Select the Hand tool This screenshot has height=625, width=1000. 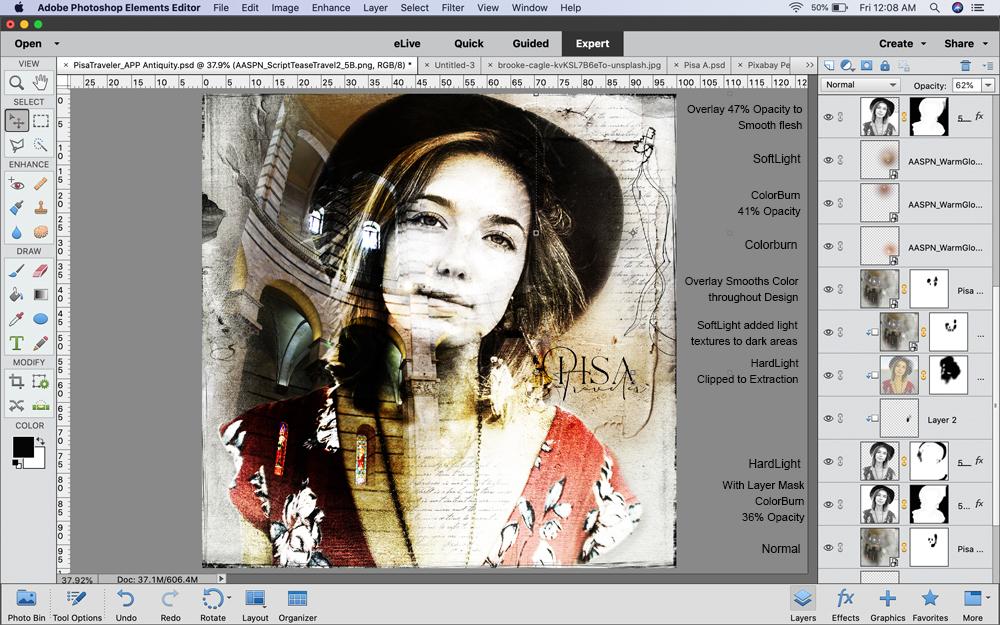[40, 82]
